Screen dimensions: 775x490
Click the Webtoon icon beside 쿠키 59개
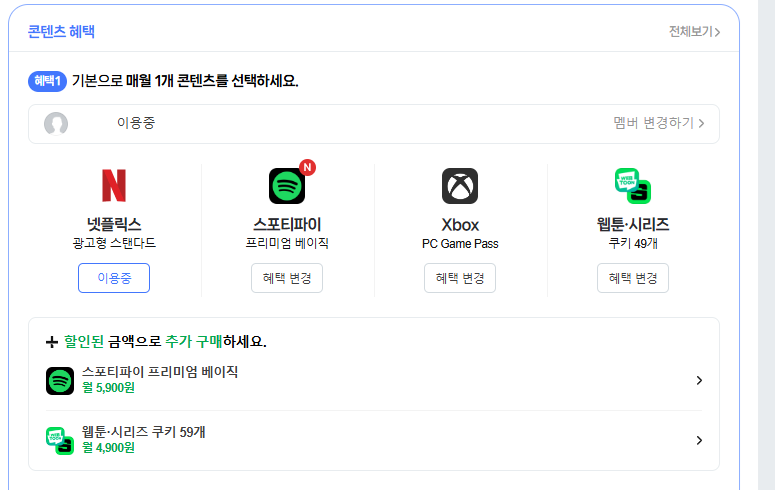tap(60, 441)
